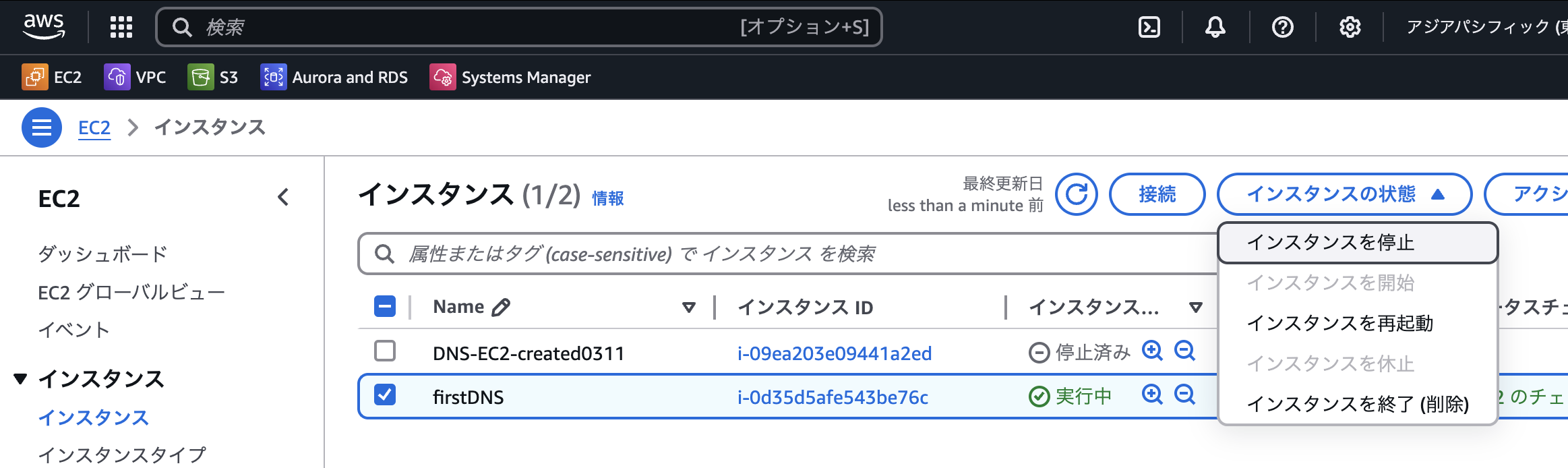Go to イベント in sidebar

pyautogui.click(x=73, y=330)
